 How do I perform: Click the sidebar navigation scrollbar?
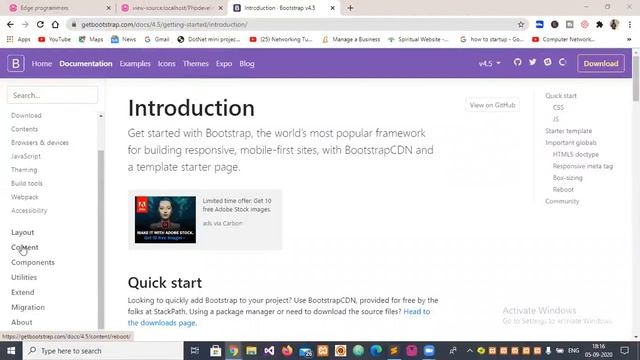[100, 239]
